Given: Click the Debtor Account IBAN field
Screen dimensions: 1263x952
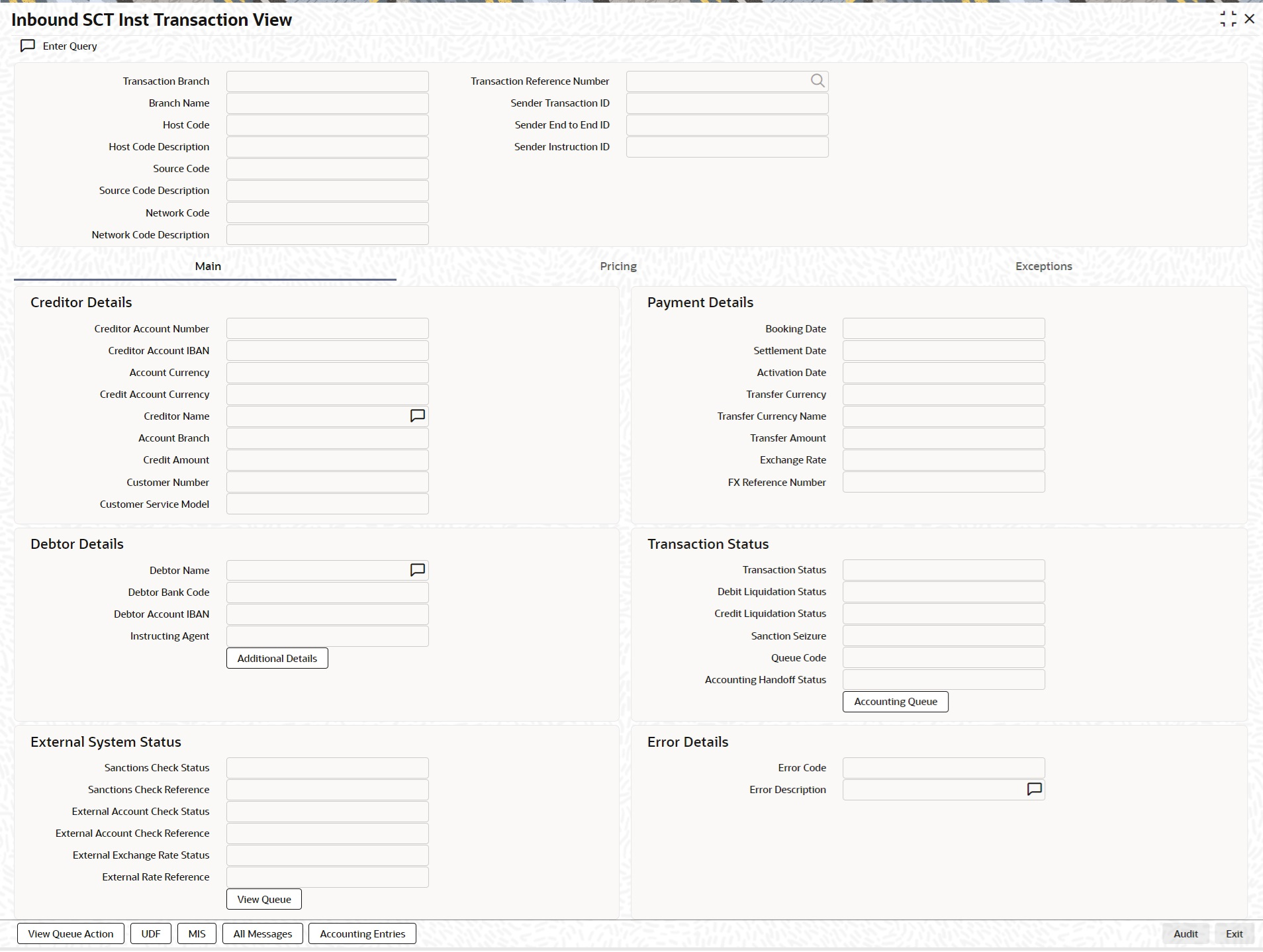Looking at the screenshot, I should click(x=328, y=614).
